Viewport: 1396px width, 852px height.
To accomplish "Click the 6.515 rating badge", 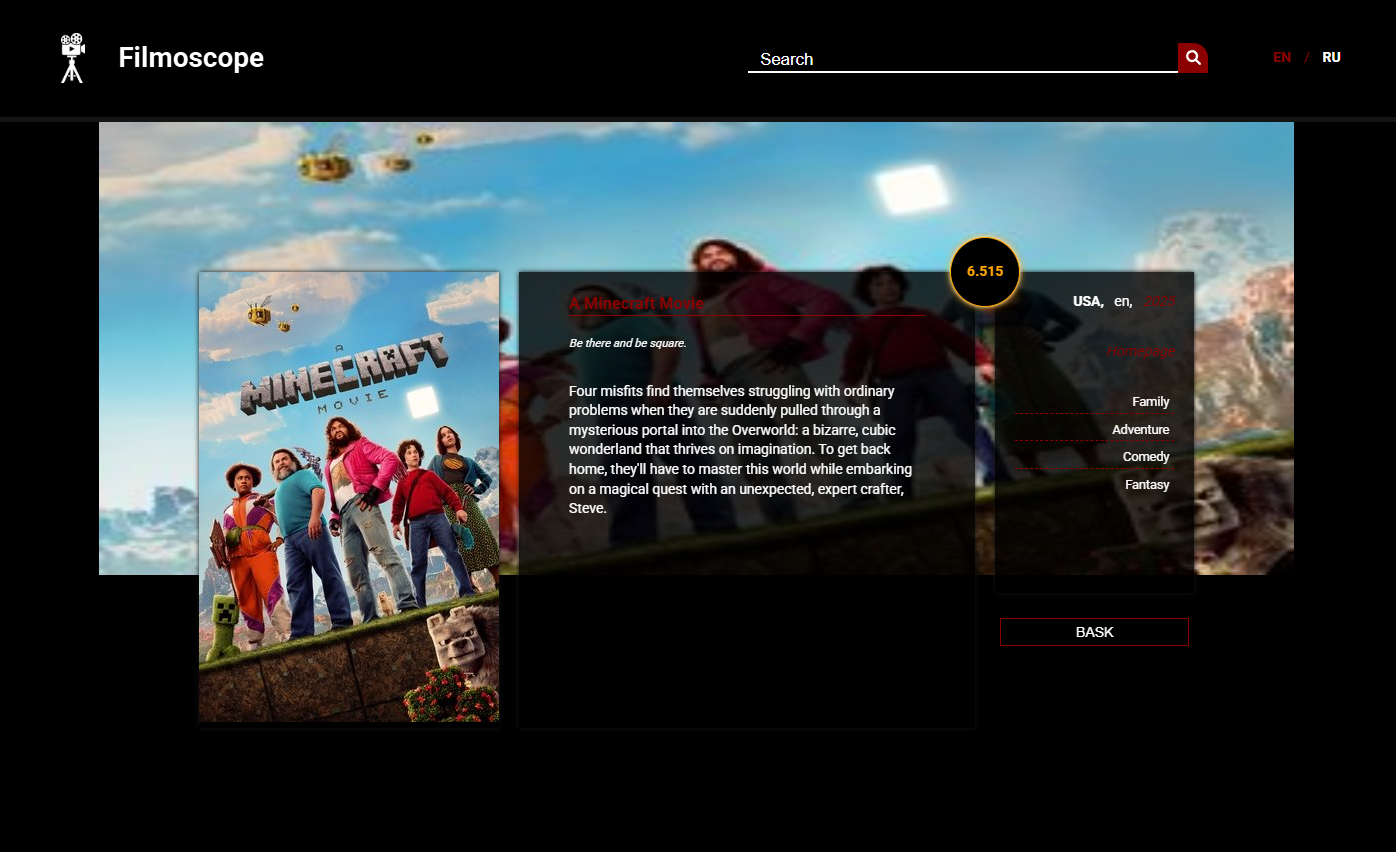I will [x=985, y=271].
